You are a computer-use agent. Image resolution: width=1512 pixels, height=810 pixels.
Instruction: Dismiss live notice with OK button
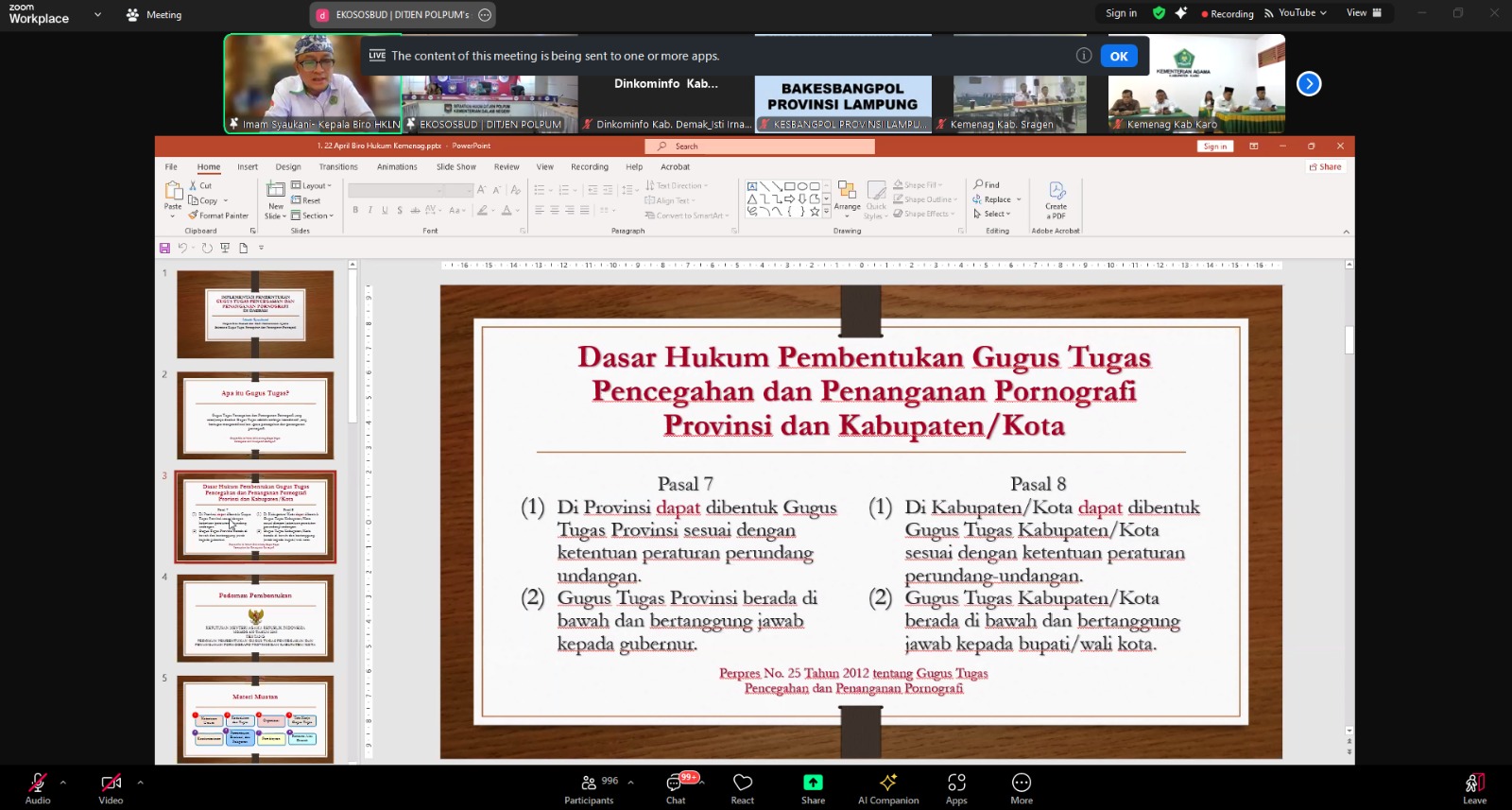pos(1119,57)
